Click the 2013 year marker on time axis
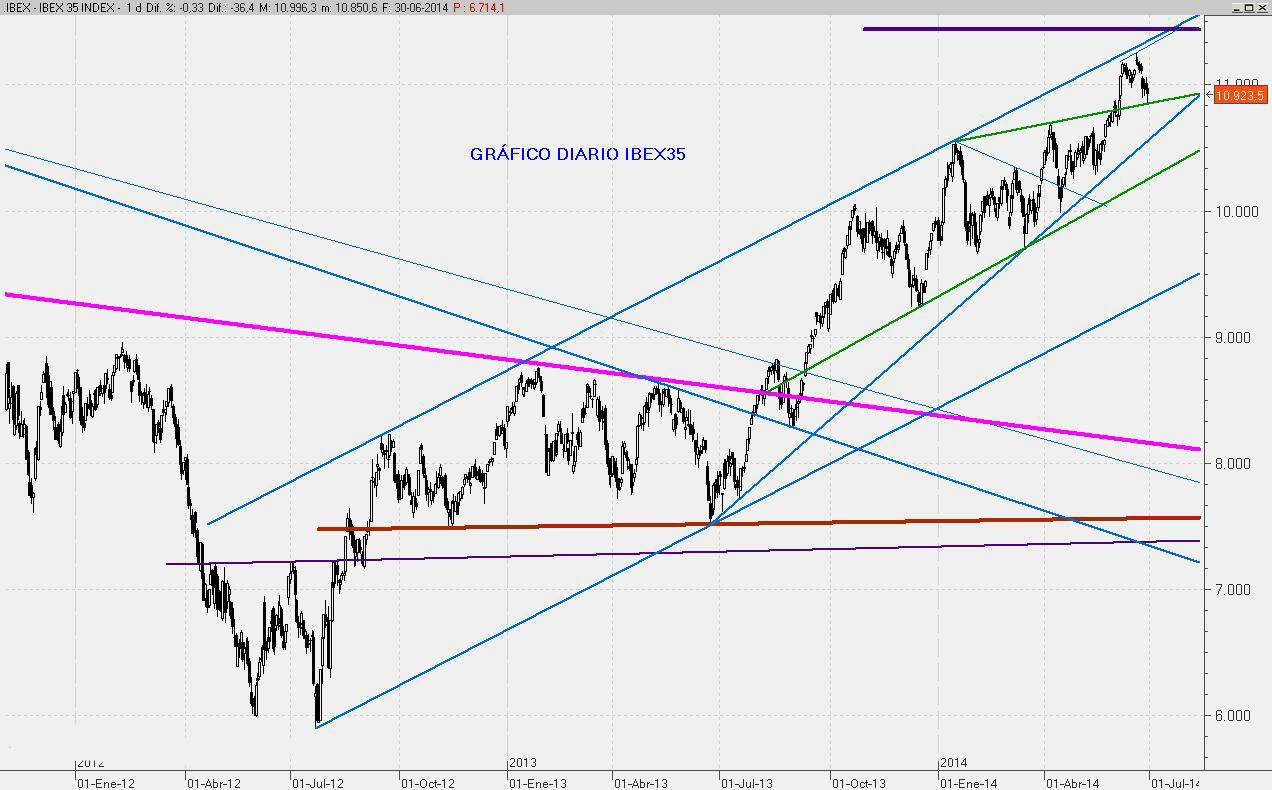 (x=523, y=764)
